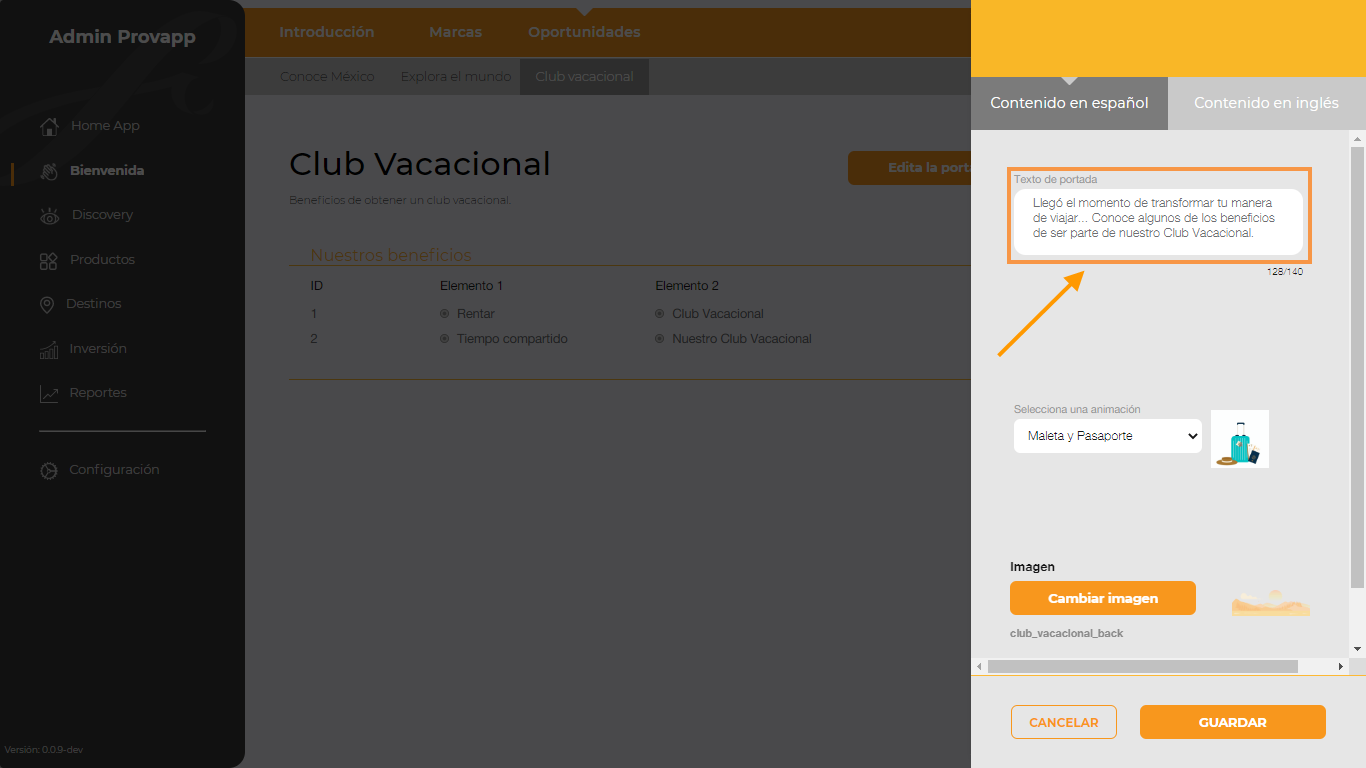Click the Cambiar imagen button
This screenshot has height=768, width=1366.
coord(1103,598)
